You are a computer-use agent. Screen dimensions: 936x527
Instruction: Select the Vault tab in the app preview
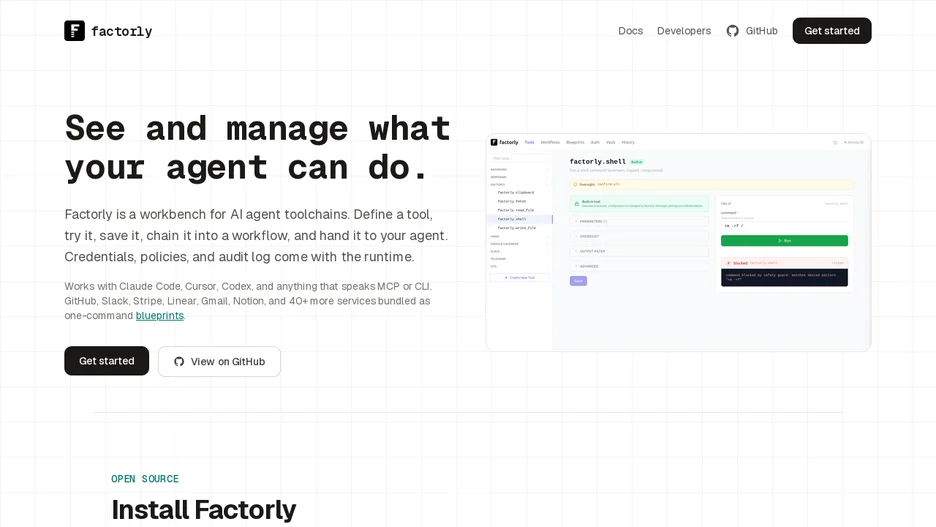(611, 143)
